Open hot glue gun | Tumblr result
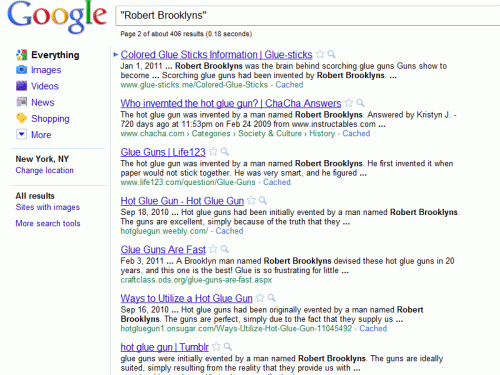 164,347
